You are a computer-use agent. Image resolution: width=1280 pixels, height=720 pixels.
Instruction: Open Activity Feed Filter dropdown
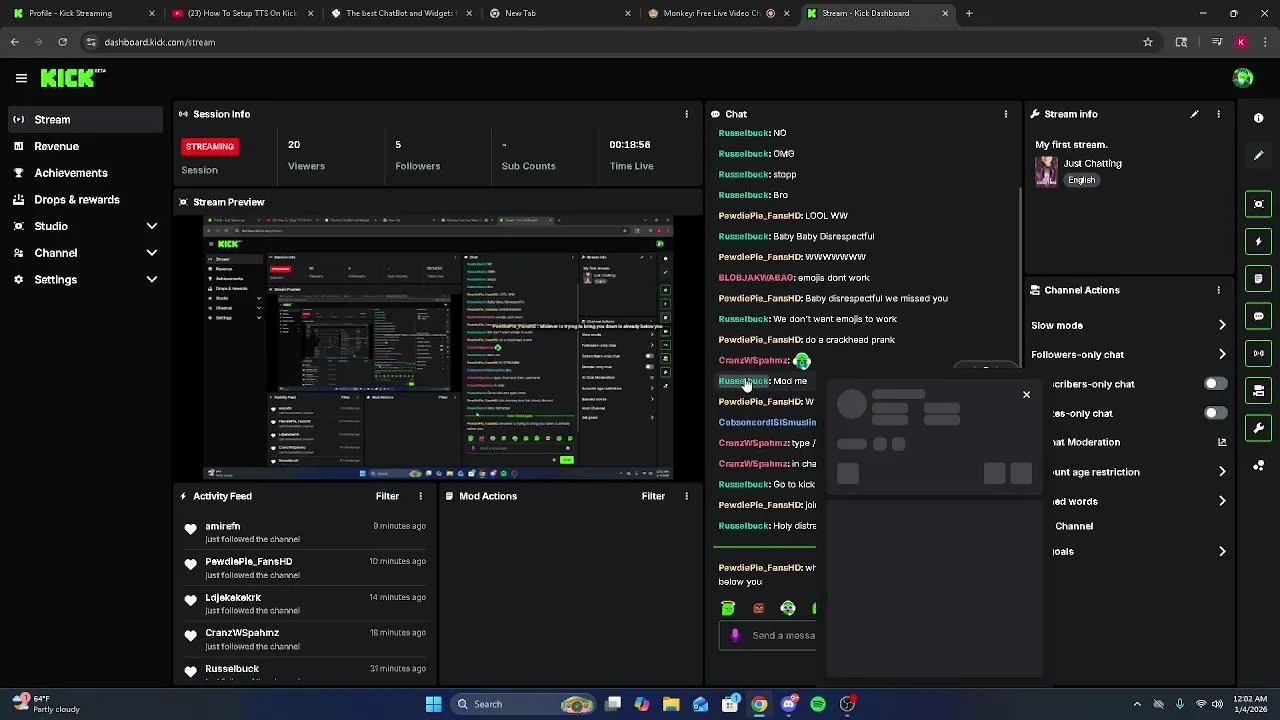(x=387, y=496)
